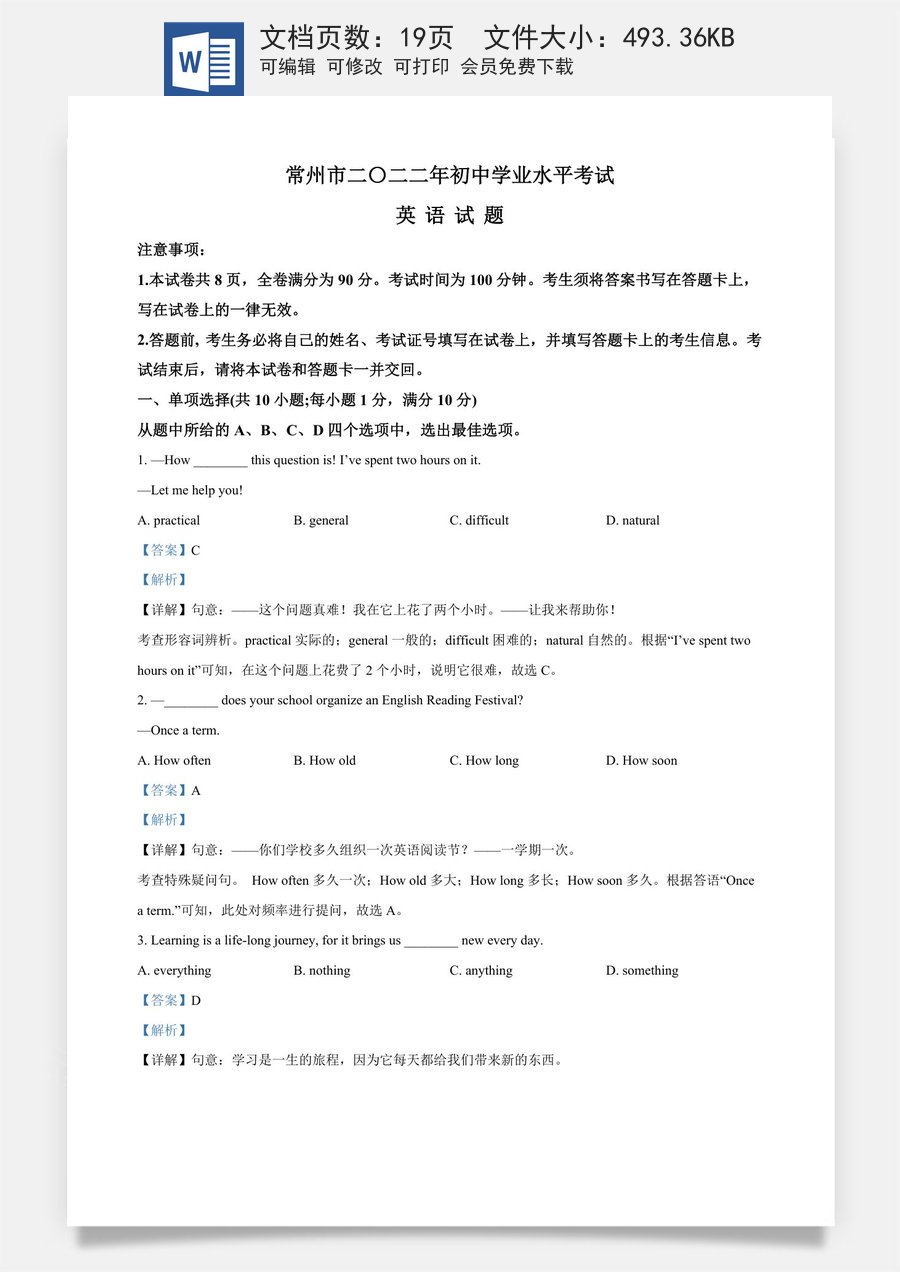
Task: Click the line starting '考查形容词辨析'
Action: point(444,640)
